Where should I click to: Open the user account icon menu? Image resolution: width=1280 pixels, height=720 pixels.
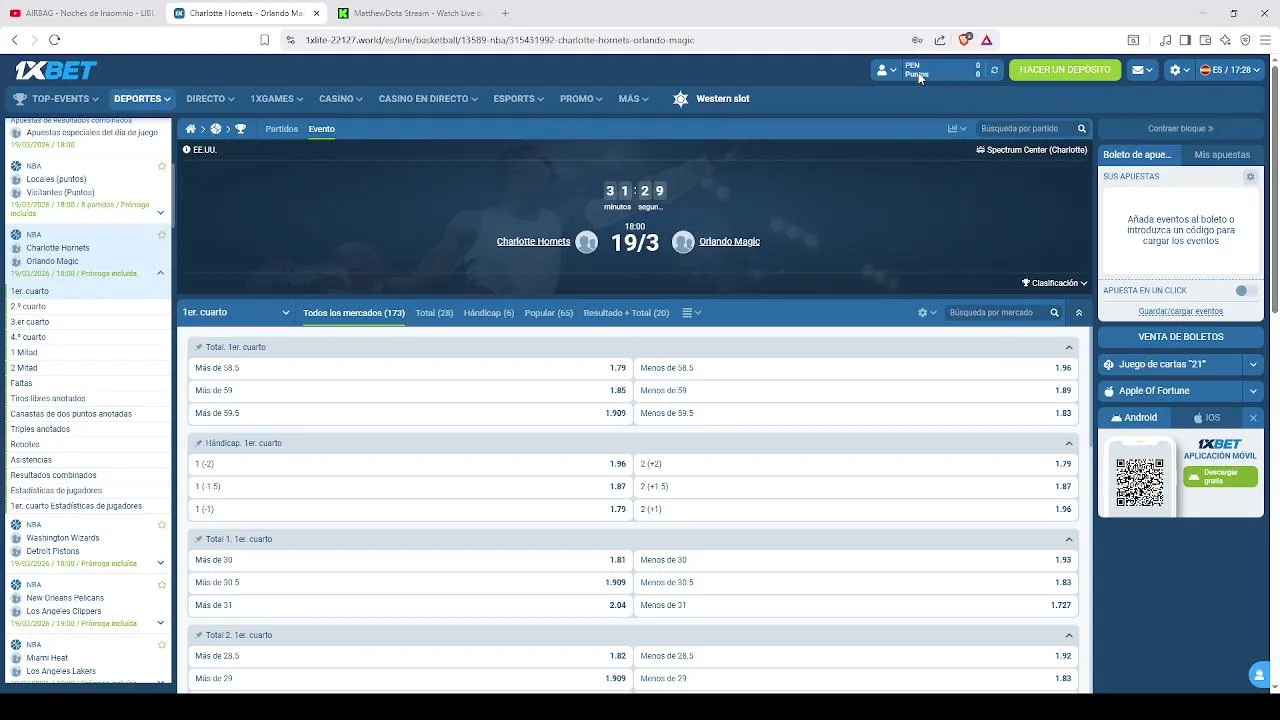pos(886,70)
